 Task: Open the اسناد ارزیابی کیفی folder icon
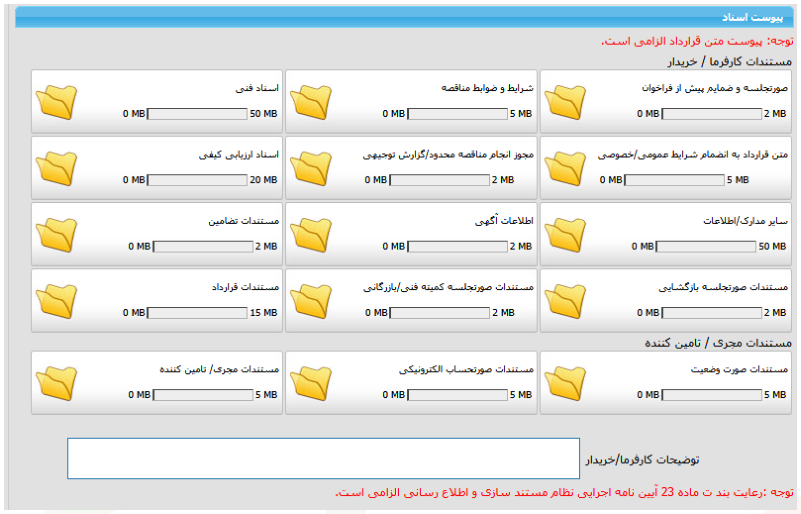pyautogui.click(x=56, y=168)
